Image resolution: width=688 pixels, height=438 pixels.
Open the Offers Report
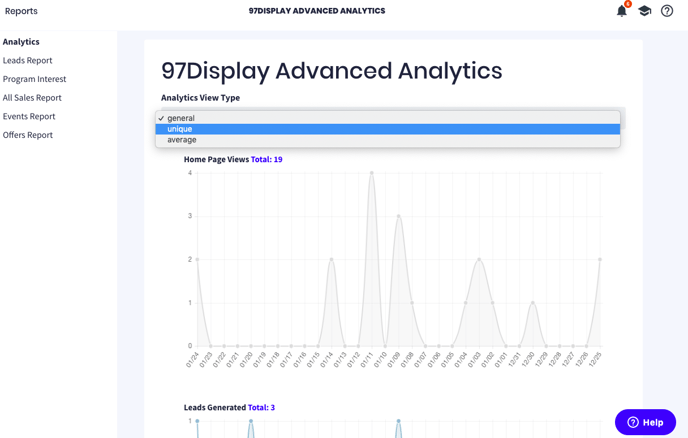[x=28, y=135]
